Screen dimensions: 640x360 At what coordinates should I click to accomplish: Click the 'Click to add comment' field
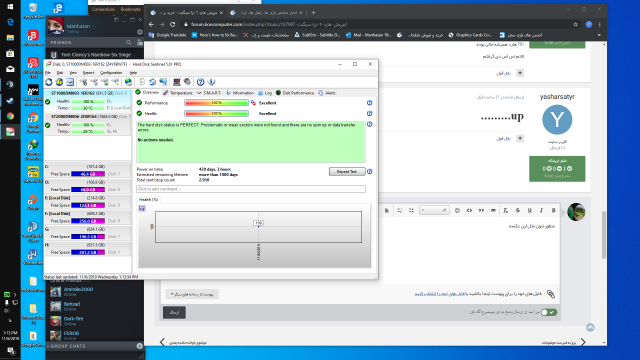point(251,189)
